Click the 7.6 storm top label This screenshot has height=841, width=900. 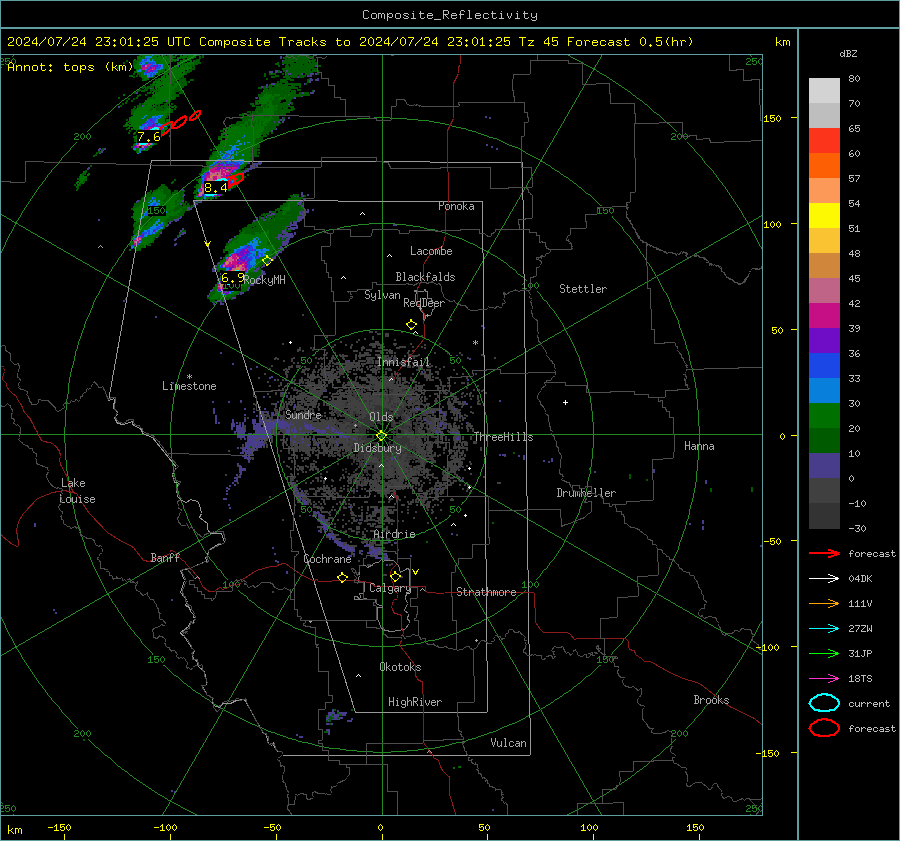click(x=149, y=137)
